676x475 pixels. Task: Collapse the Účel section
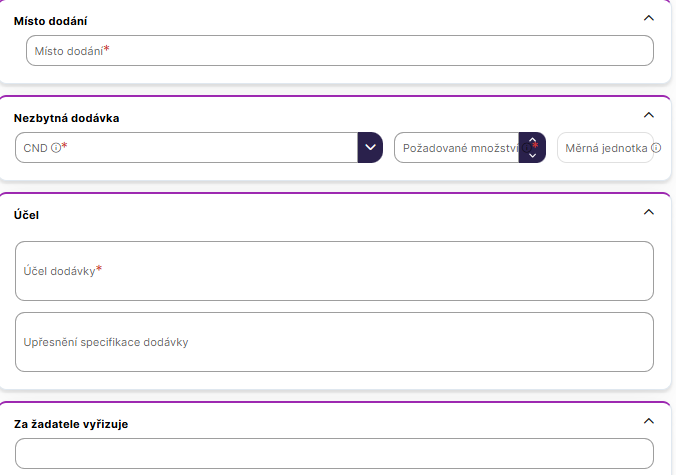point(649,212)
